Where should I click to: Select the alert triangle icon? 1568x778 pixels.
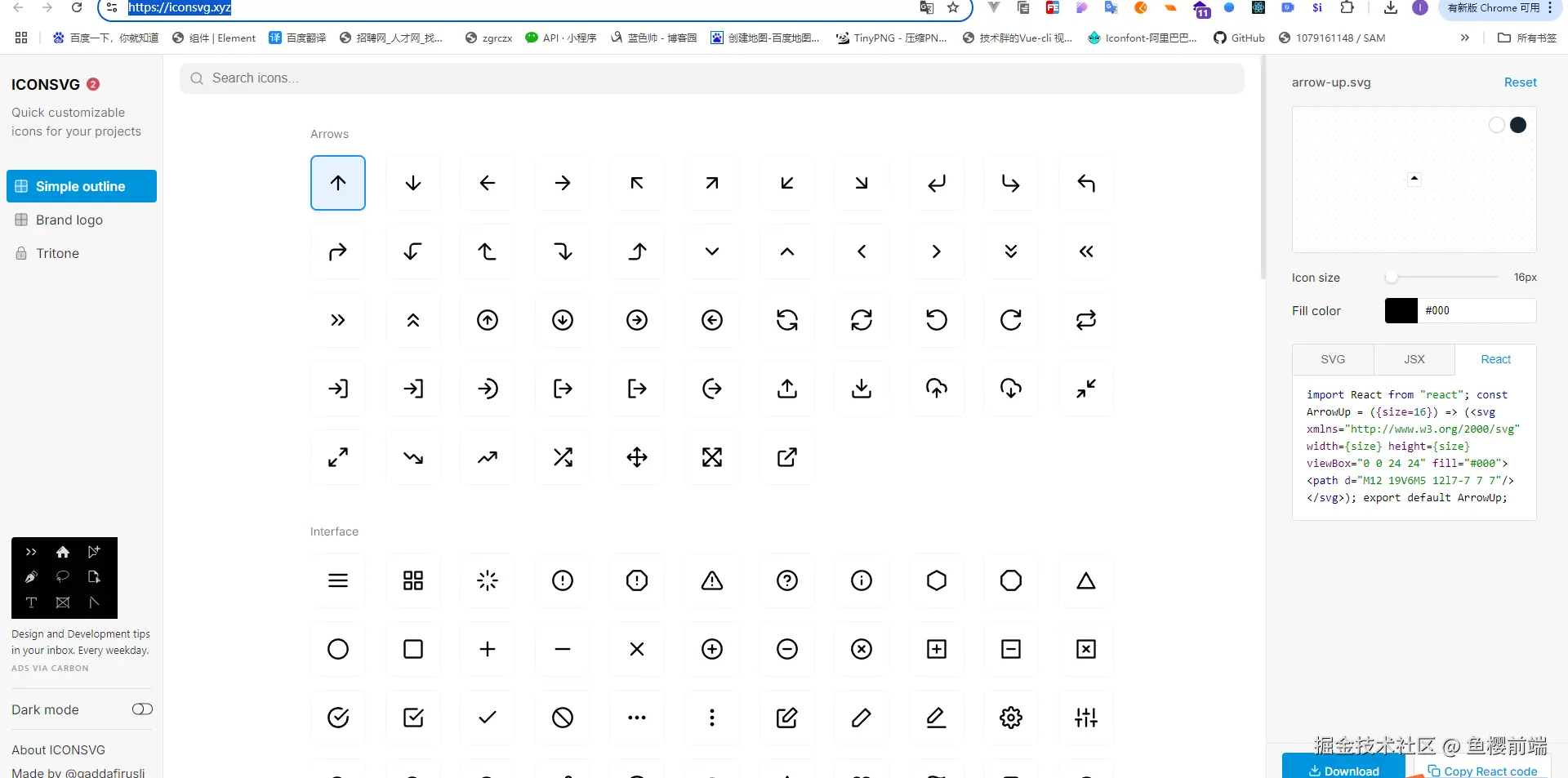tap(712, 580)
